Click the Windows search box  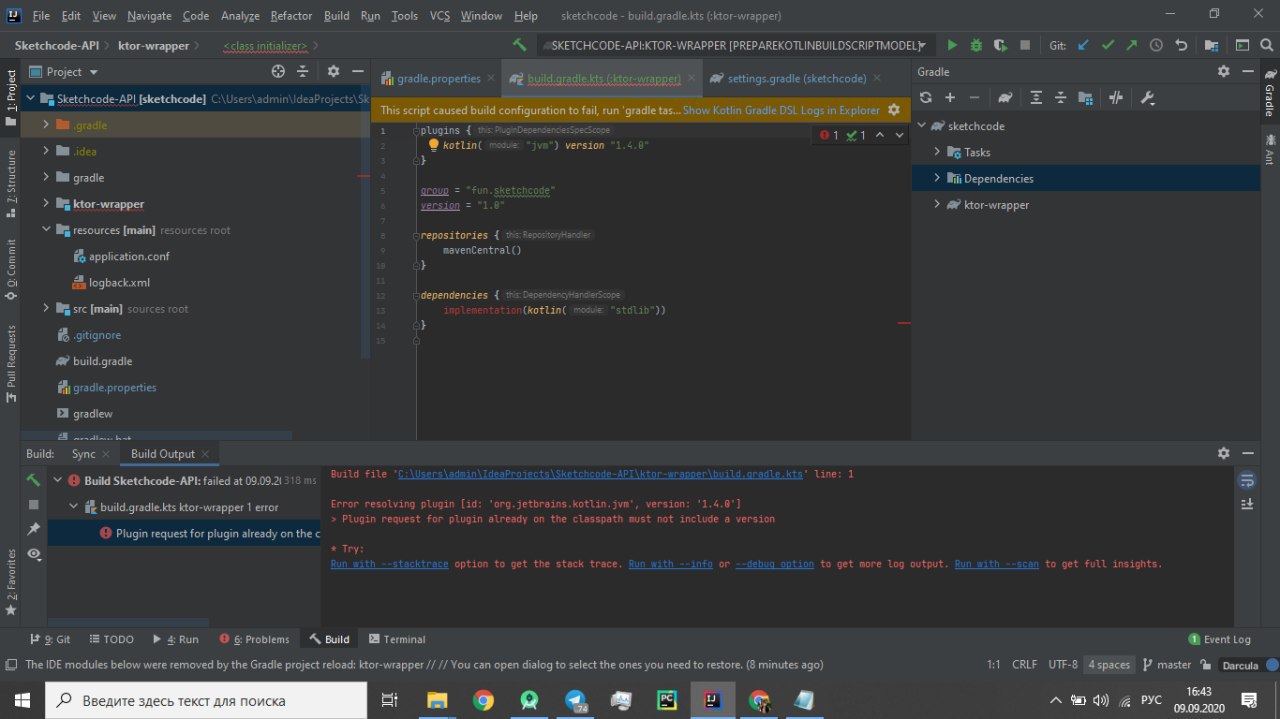(x=207, y=700)
